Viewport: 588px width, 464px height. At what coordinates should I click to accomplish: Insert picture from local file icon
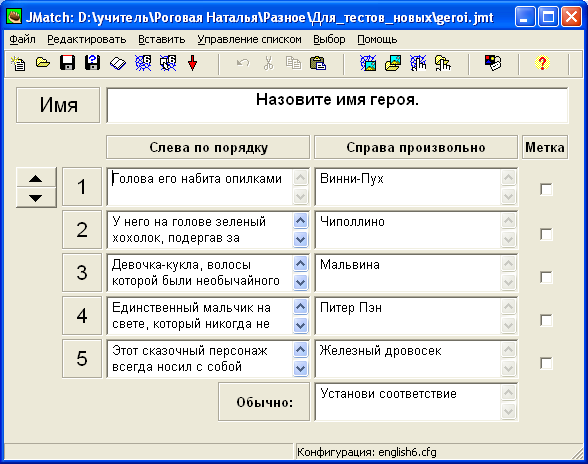click(x=393, y=63)
